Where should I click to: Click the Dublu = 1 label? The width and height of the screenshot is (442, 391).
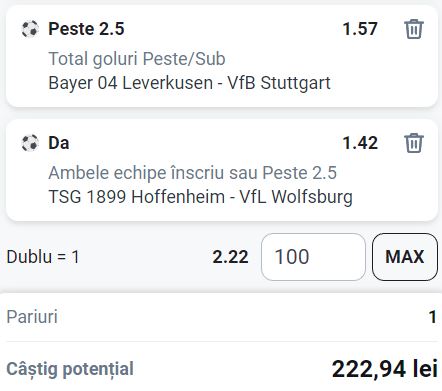[43, 257]
